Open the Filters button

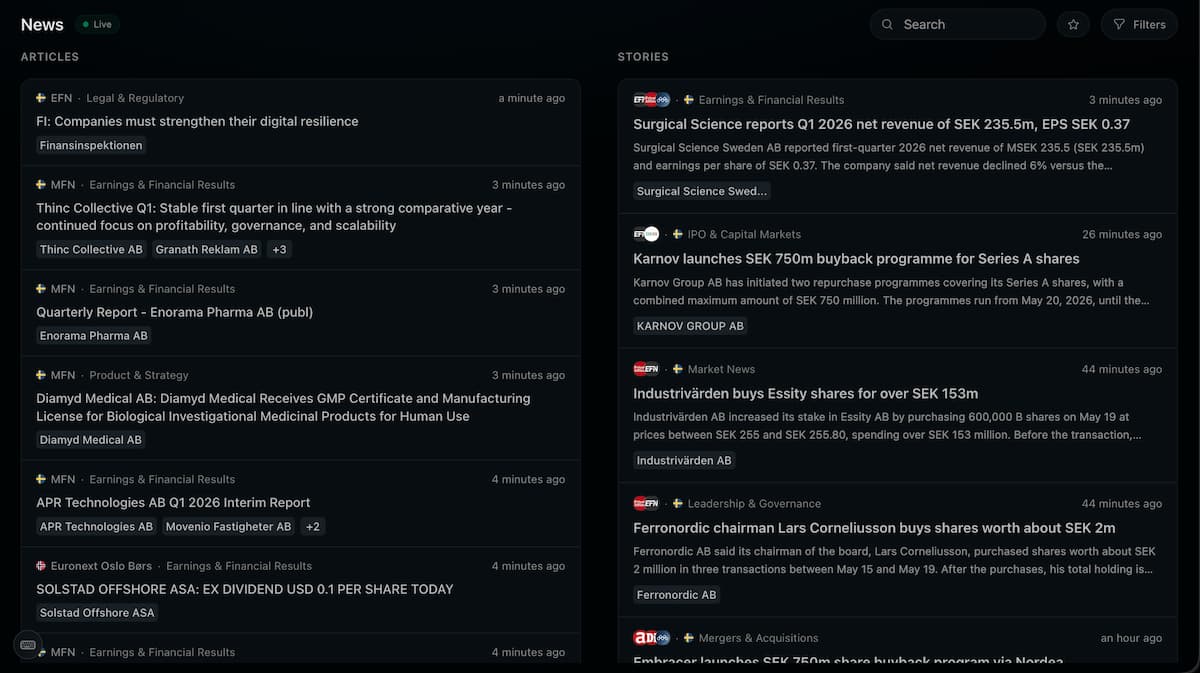point(1139,24)
